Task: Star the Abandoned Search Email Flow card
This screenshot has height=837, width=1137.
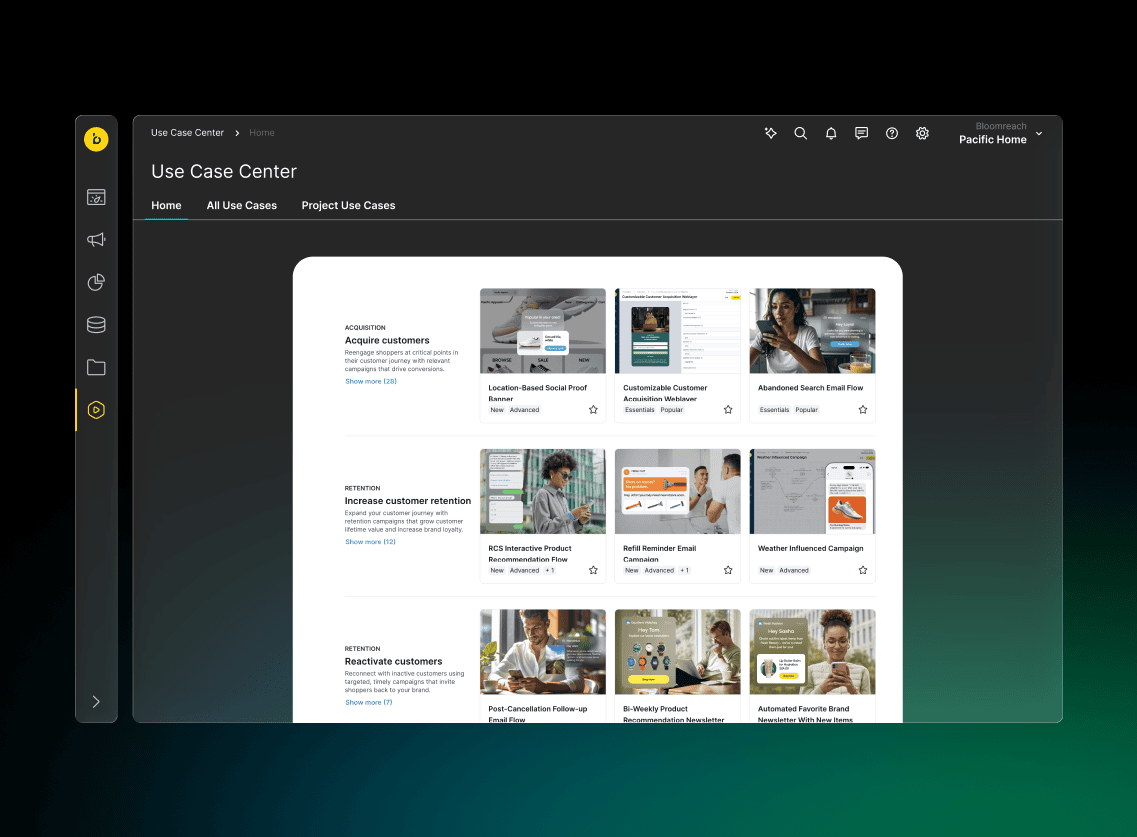Action: [x=863, y=410]
